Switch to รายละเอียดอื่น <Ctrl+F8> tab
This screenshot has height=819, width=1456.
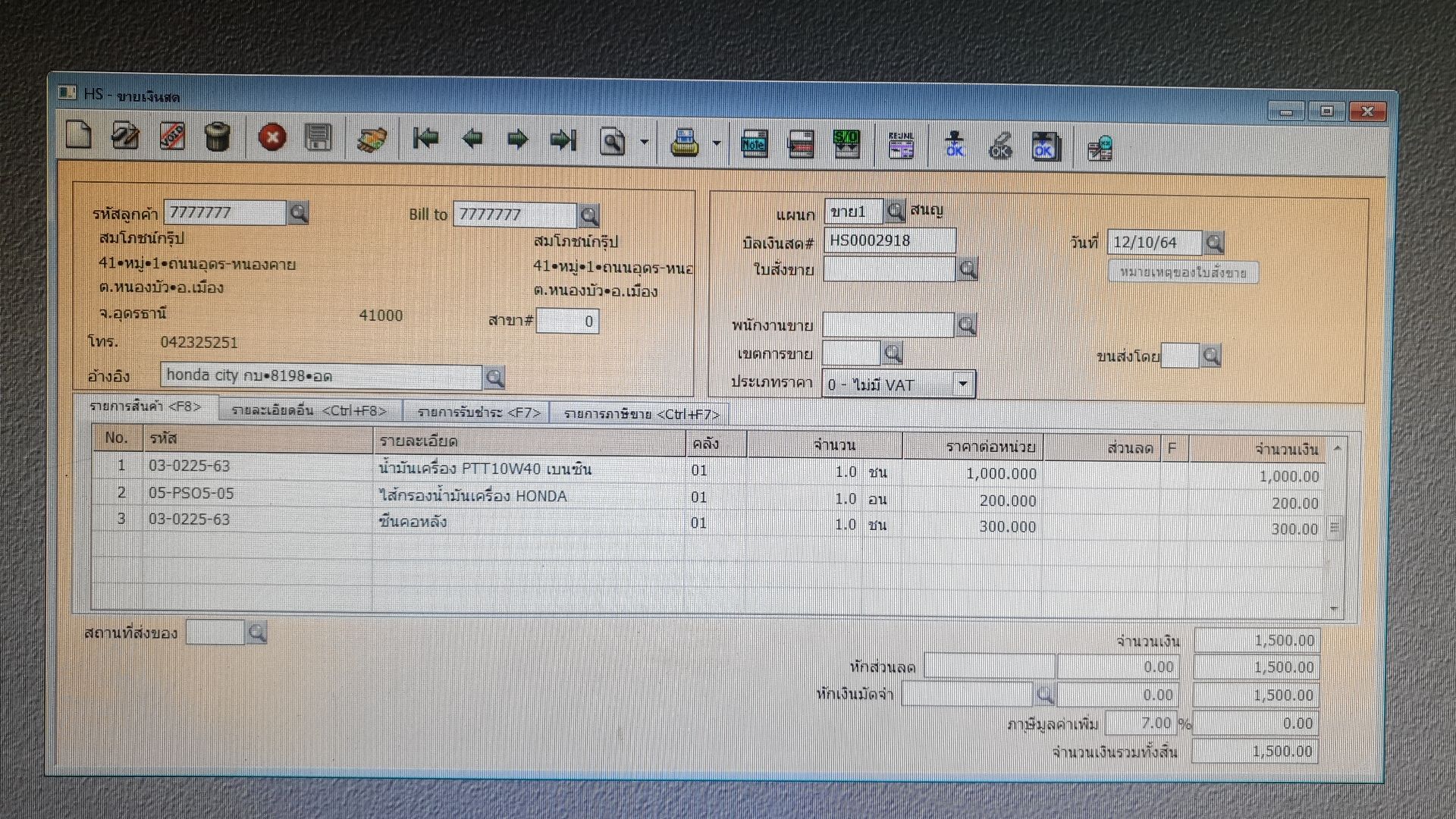coord(309,410)
